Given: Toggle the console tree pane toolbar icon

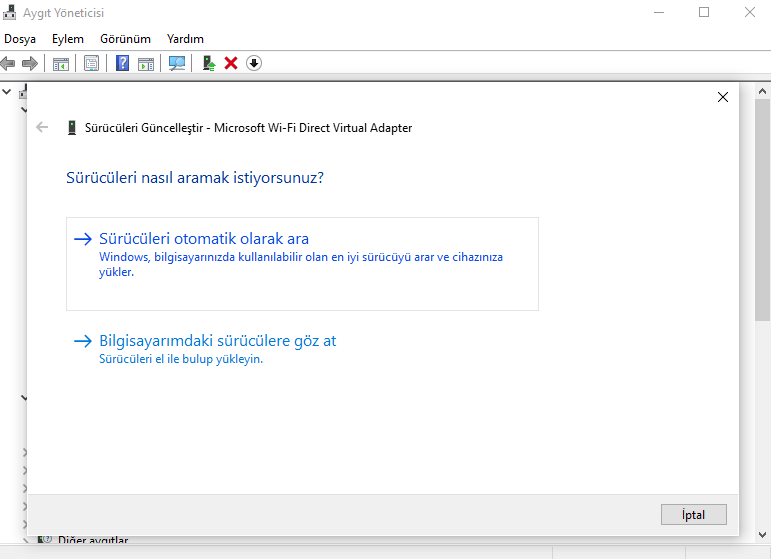Looking at the screenshot, I should click(61, 63).
